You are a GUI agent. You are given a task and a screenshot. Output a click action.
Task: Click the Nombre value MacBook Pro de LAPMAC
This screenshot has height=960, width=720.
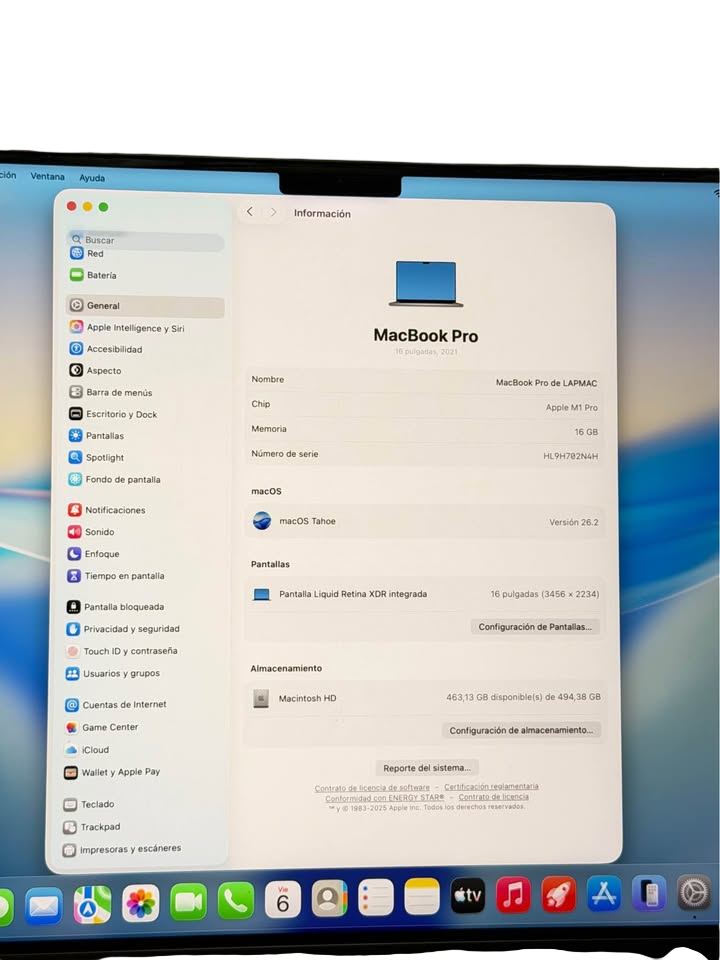tap(546, 383)
